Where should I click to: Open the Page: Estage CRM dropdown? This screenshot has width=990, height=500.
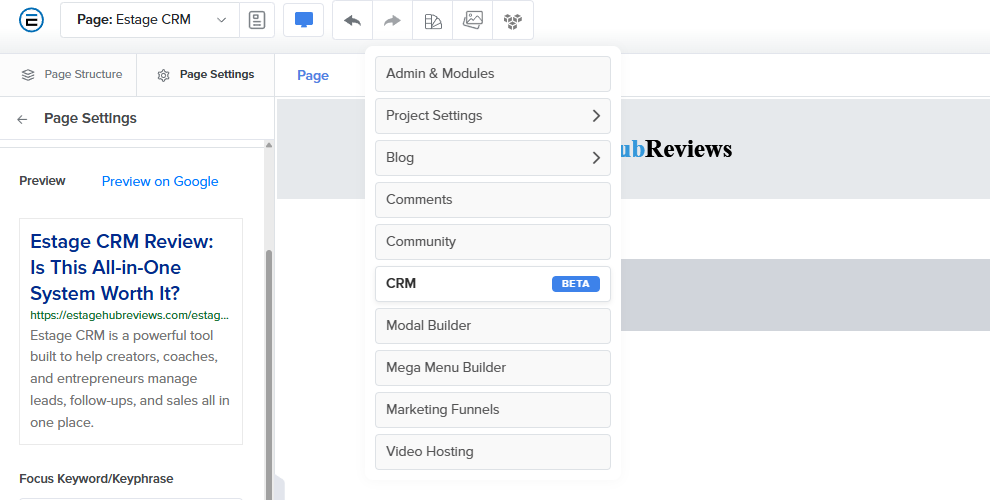(x=150, y=20)
